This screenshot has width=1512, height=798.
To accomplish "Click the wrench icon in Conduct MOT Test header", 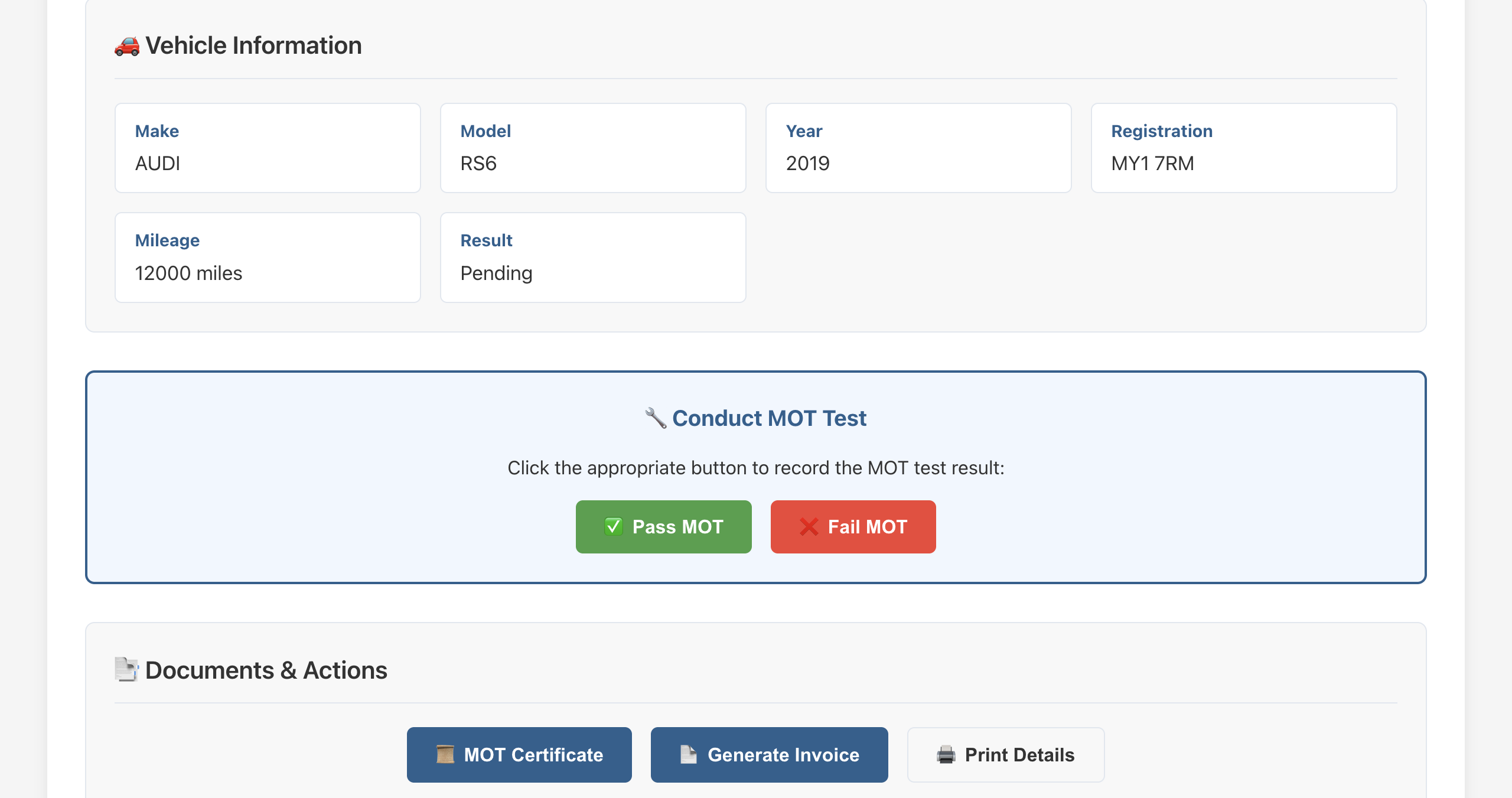I will 656,418.
